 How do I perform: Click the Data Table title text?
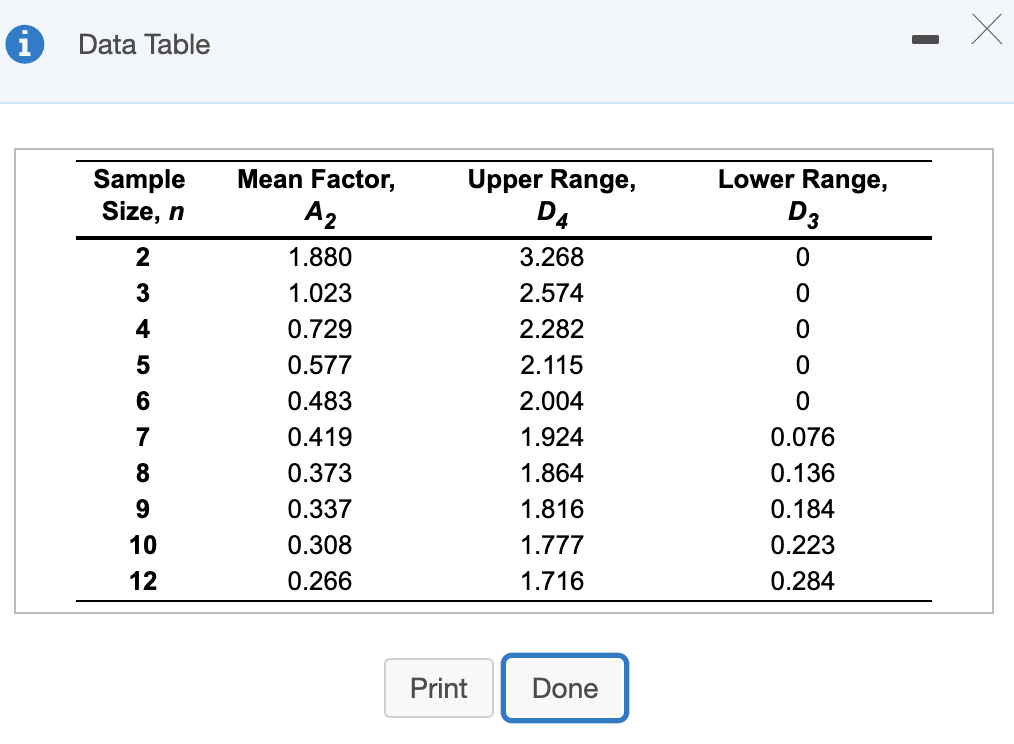[x=143, y=45]
